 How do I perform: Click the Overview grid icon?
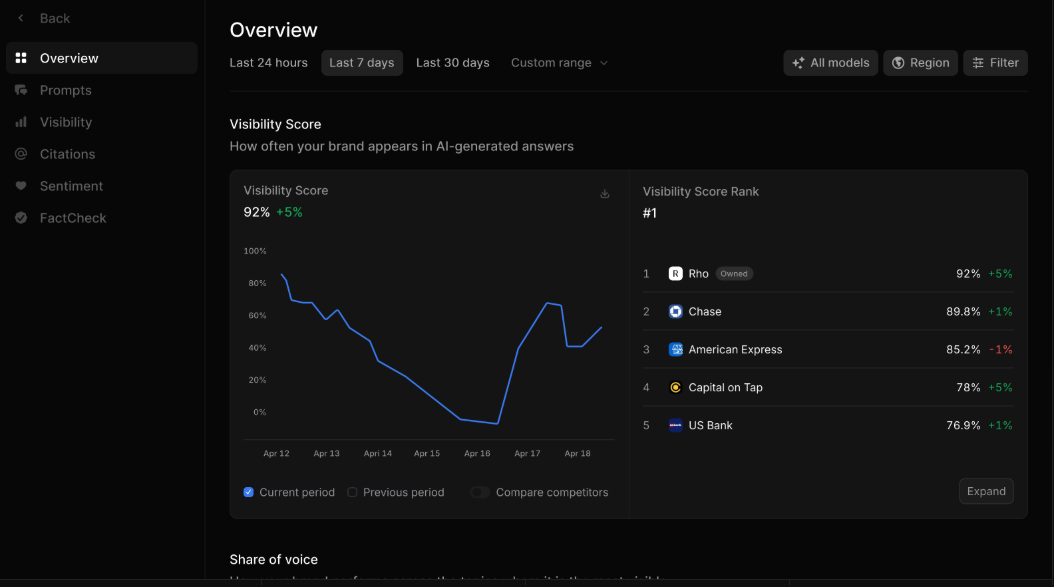coord(21,58)
